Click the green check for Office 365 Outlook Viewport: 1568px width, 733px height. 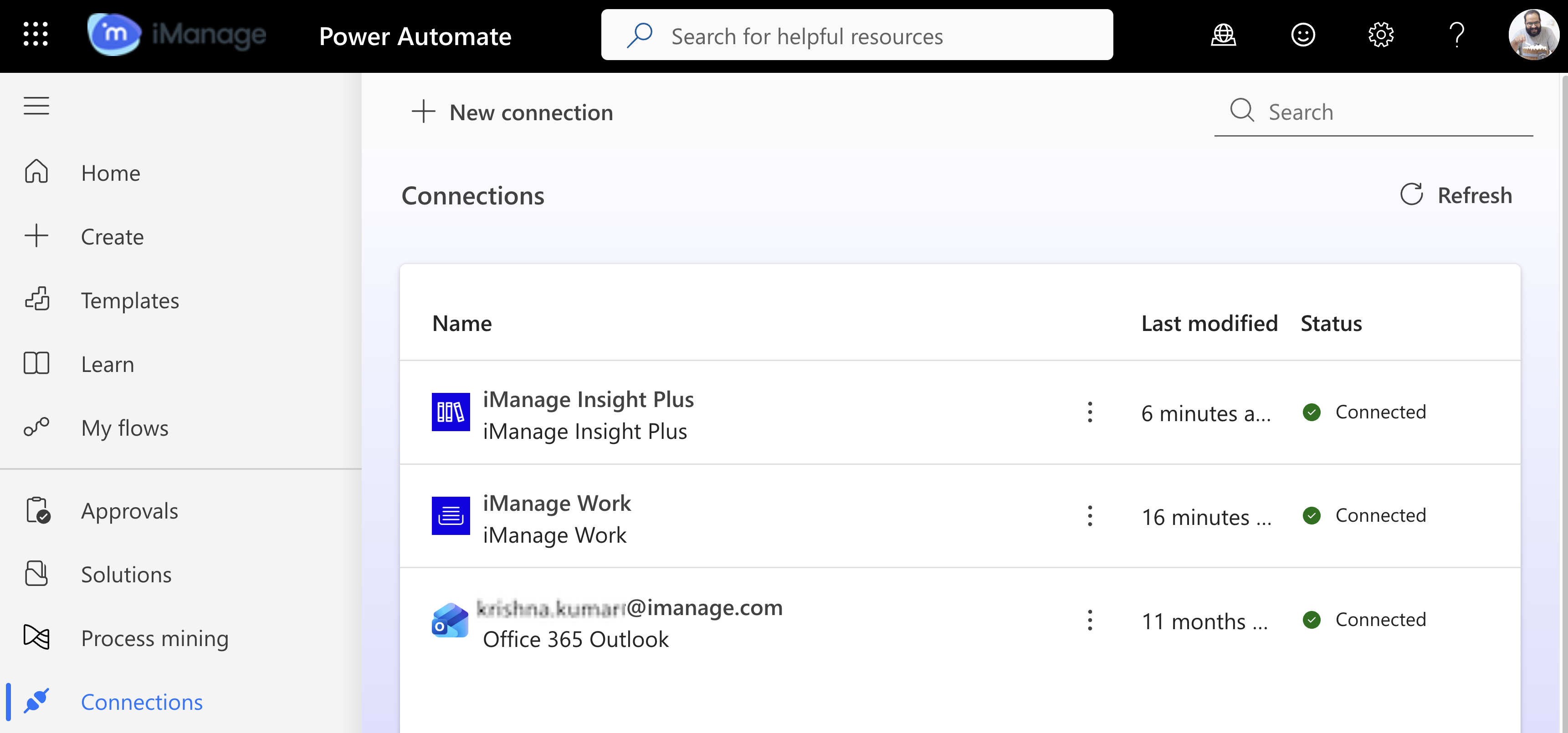1312,619
